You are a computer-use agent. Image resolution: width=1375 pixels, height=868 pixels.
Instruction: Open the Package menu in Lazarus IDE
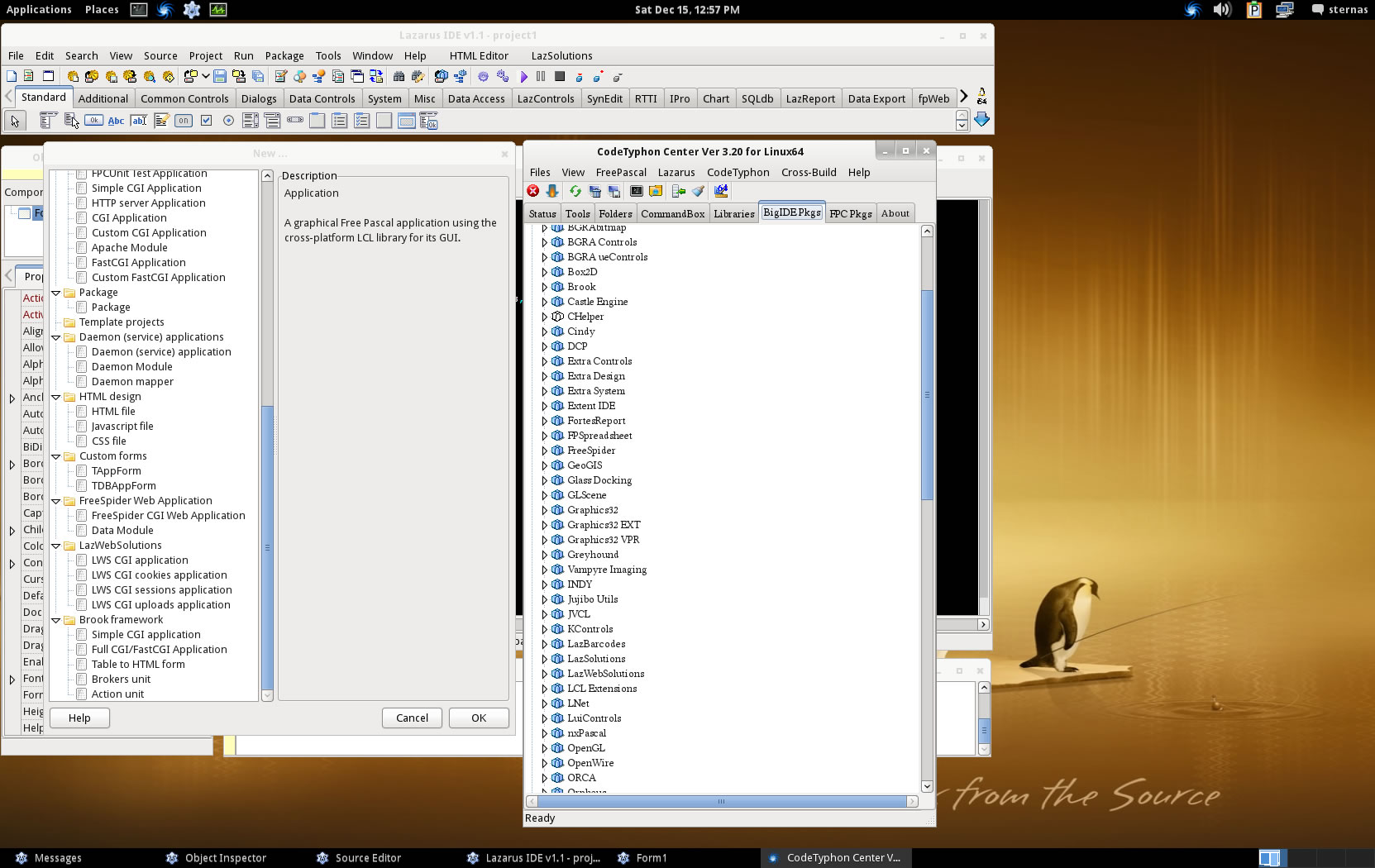[x=284, y=55]
